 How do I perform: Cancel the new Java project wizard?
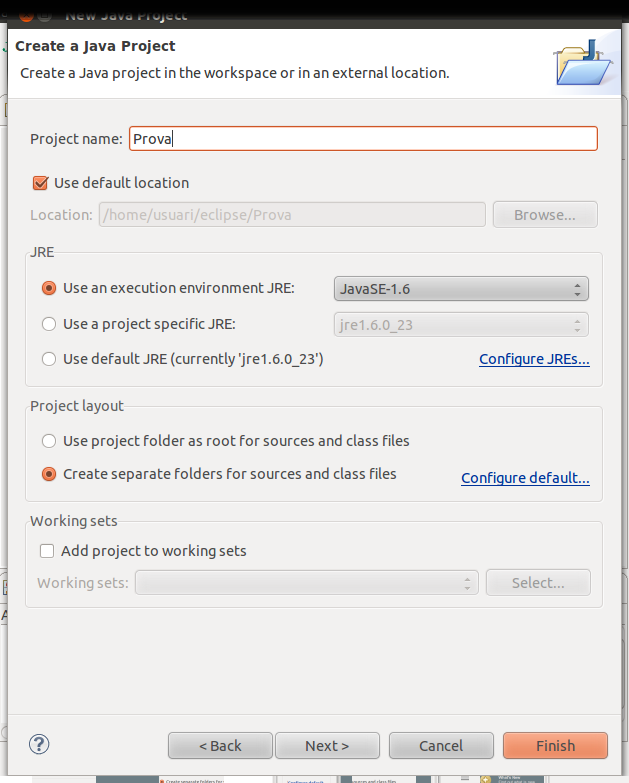(441, 746)
